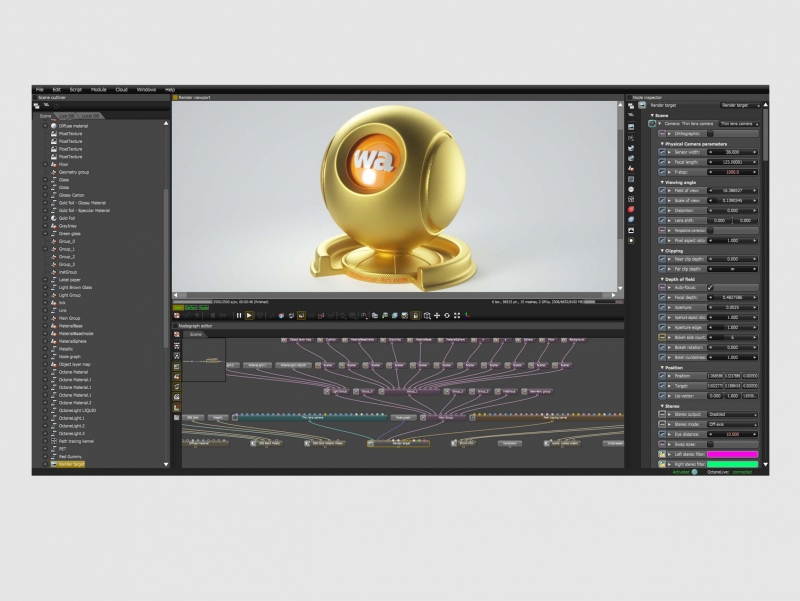800x601 pixels.
Task: Click the Diffuse material sphere icon
Action: (x=53, y=126)
